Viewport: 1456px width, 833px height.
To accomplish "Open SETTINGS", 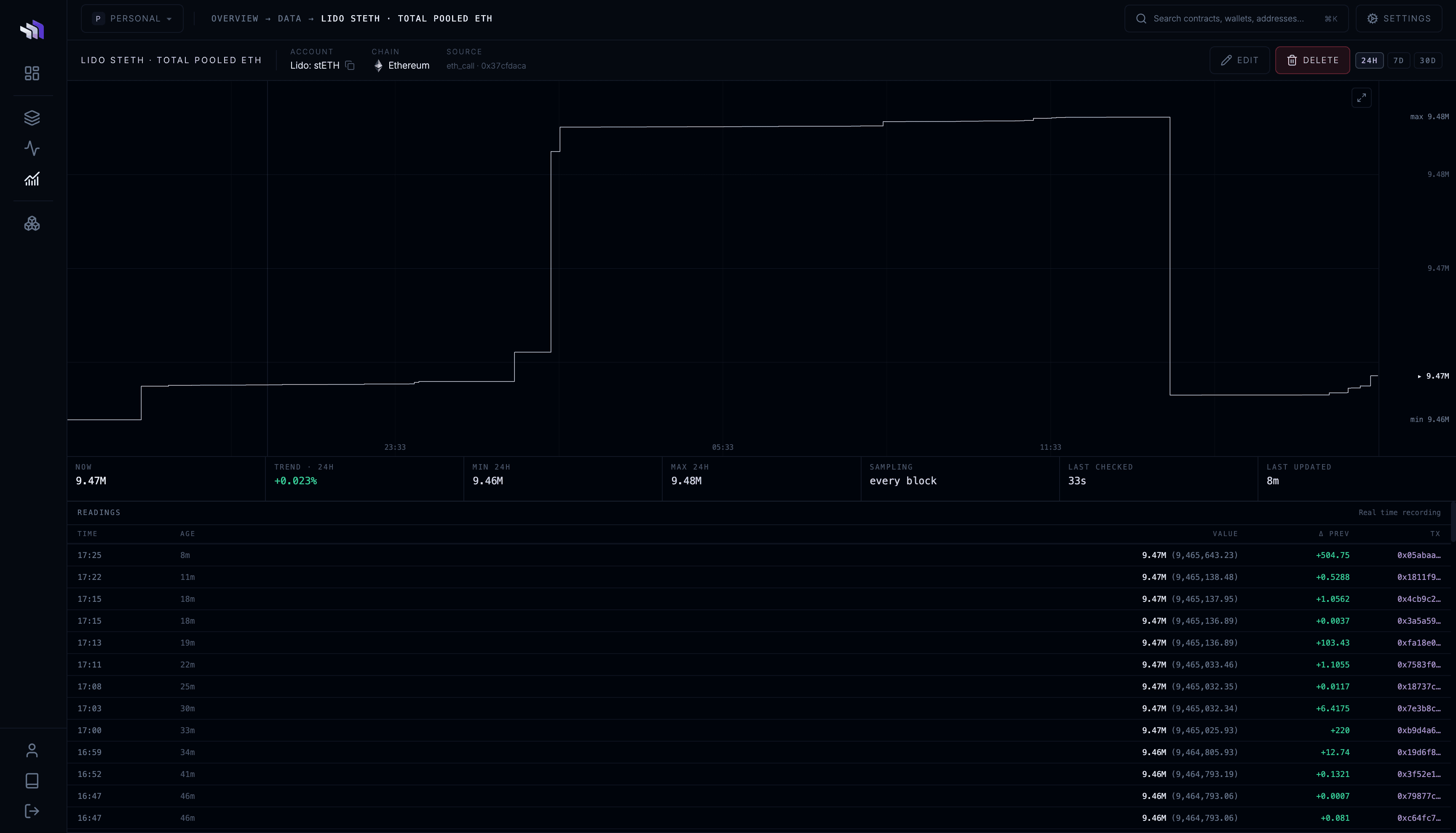I will click(1399, 19).
